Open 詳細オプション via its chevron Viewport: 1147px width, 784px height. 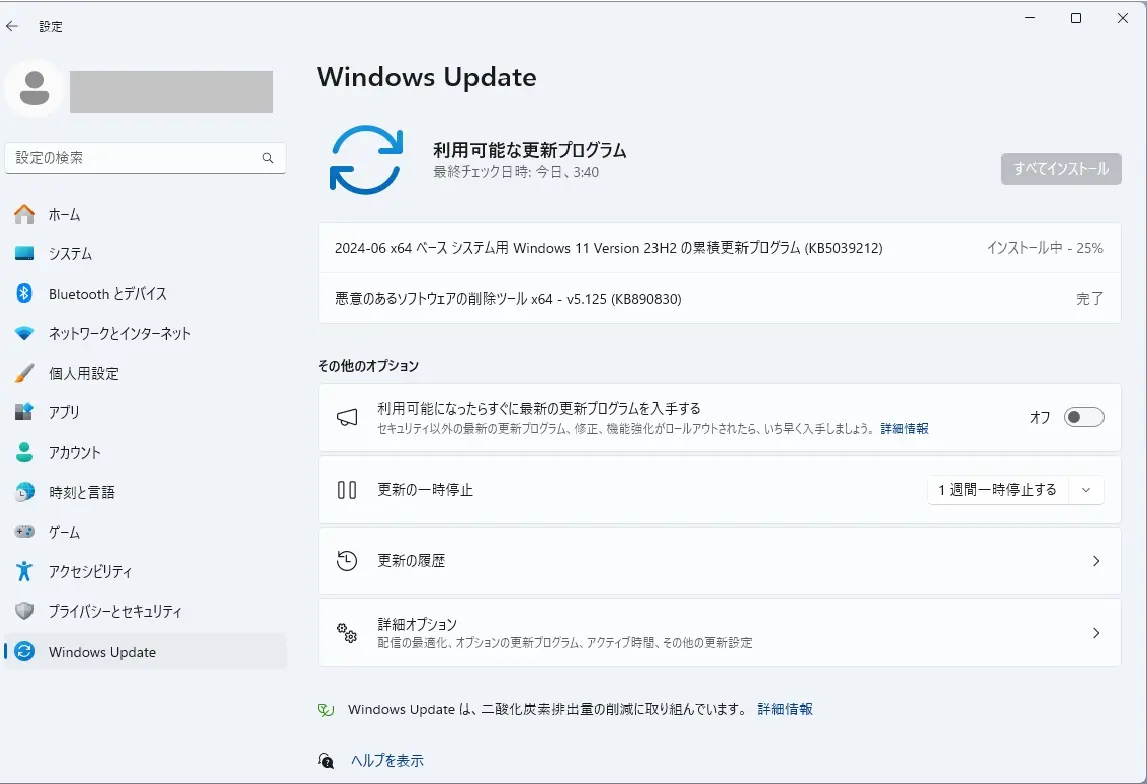1095,633
